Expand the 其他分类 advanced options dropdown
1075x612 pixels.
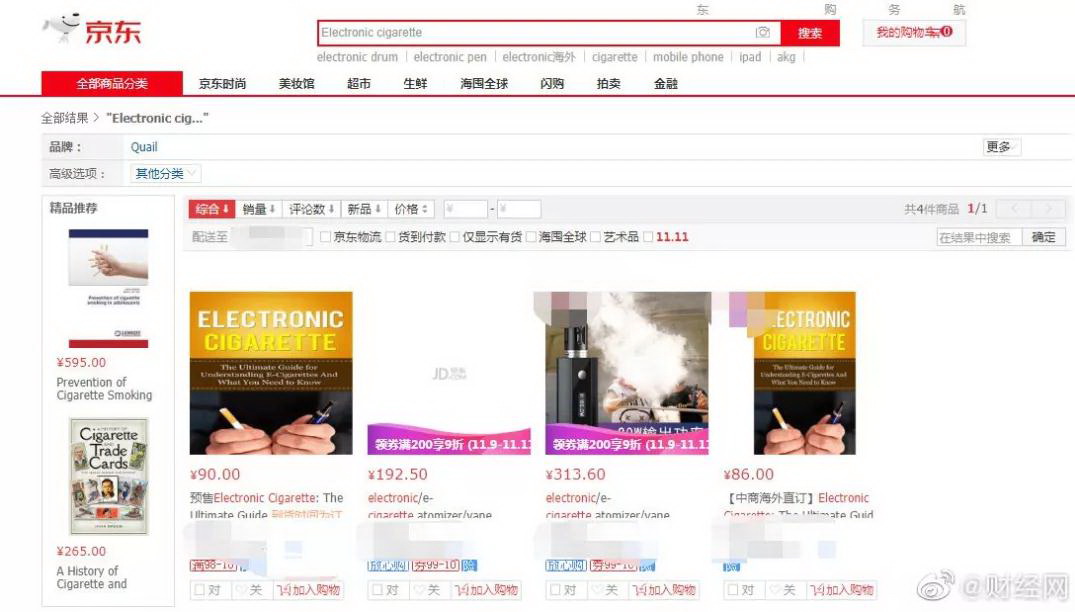coord(166,174)
